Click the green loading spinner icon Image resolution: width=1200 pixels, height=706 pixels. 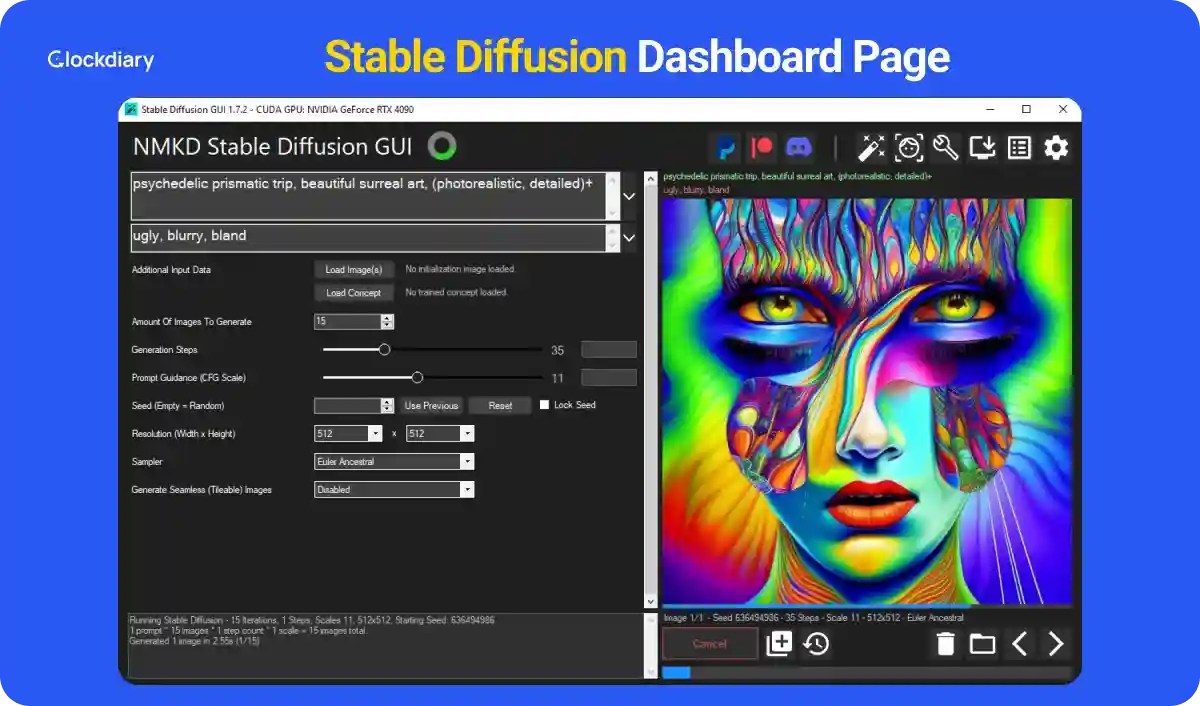coord(442,146)
